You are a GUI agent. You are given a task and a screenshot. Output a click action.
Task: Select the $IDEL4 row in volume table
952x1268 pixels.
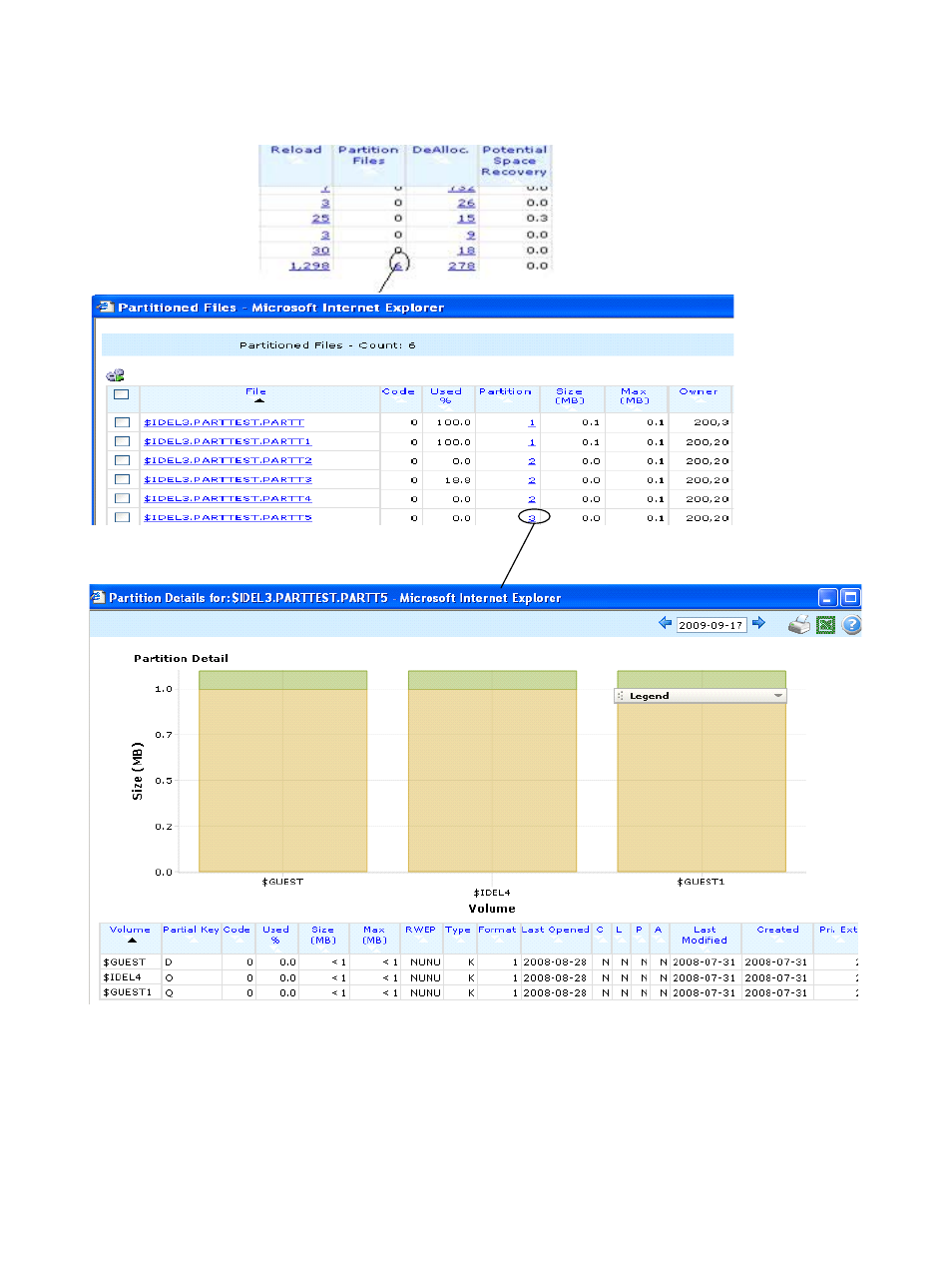(479, 977)
